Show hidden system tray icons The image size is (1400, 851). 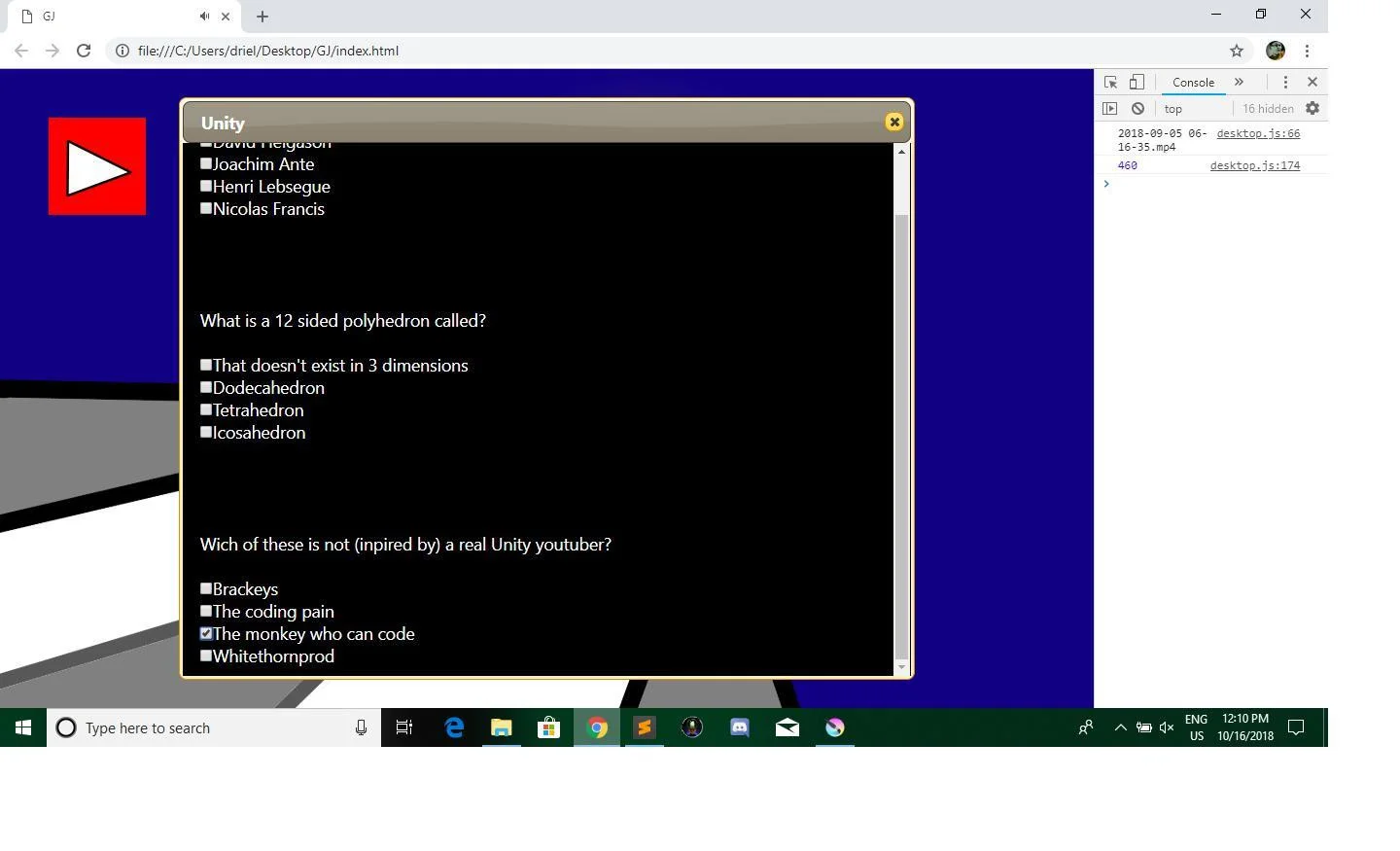pos(1120,727)
